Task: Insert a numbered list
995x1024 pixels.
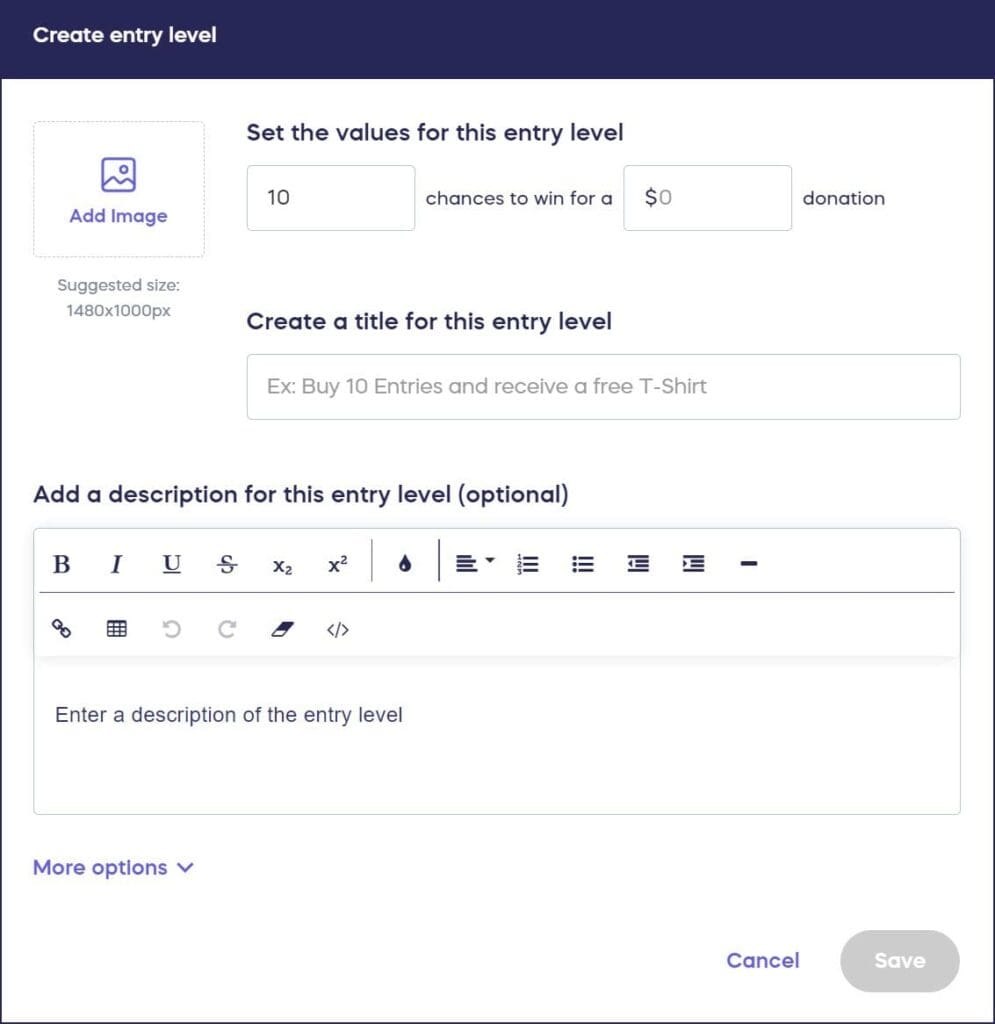Action: coord(528,564)
